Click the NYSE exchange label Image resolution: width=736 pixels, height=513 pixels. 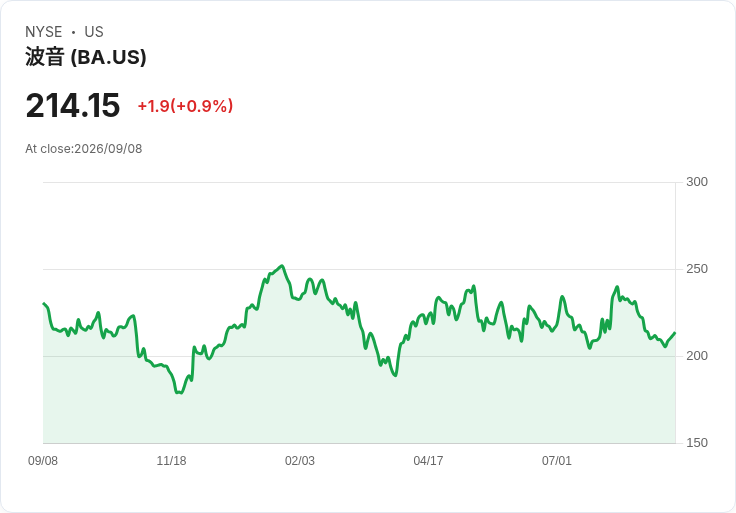point(44,32)
